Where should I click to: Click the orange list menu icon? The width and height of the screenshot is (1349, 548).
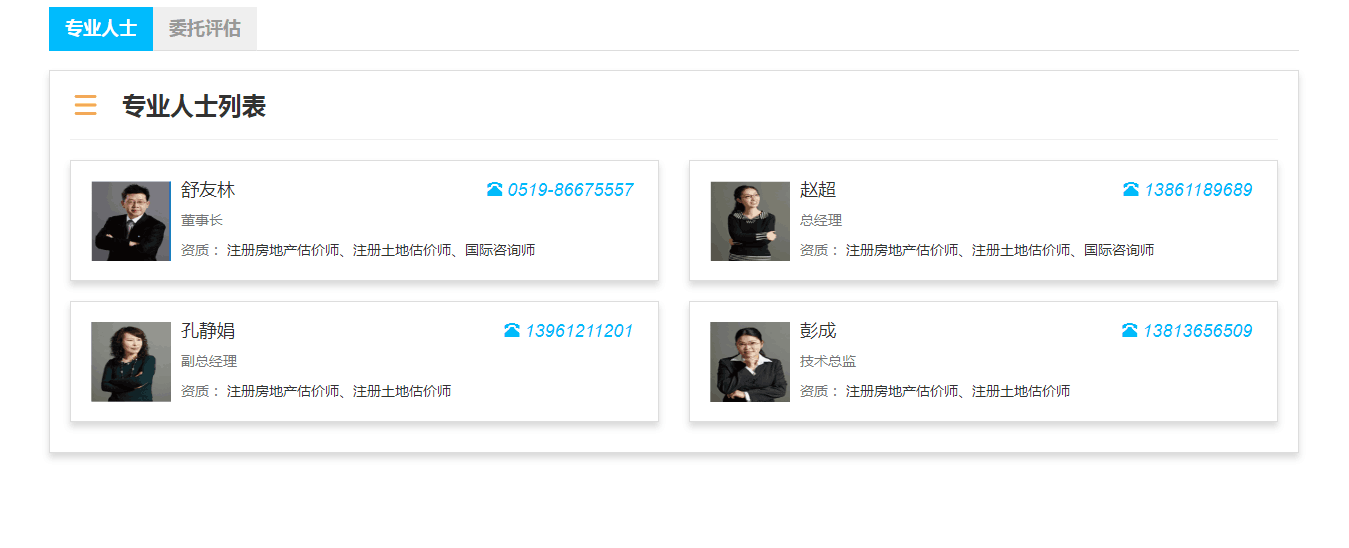point(85,106)
